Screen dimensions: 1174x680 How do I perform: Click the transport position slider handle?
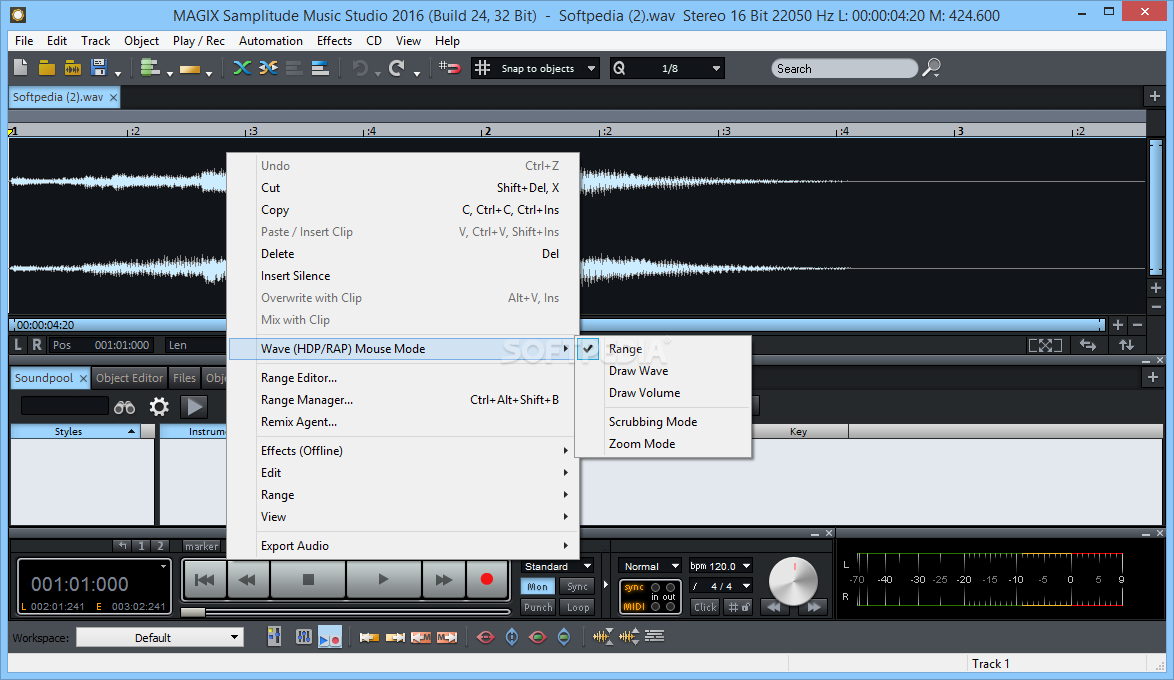point(193,612)
